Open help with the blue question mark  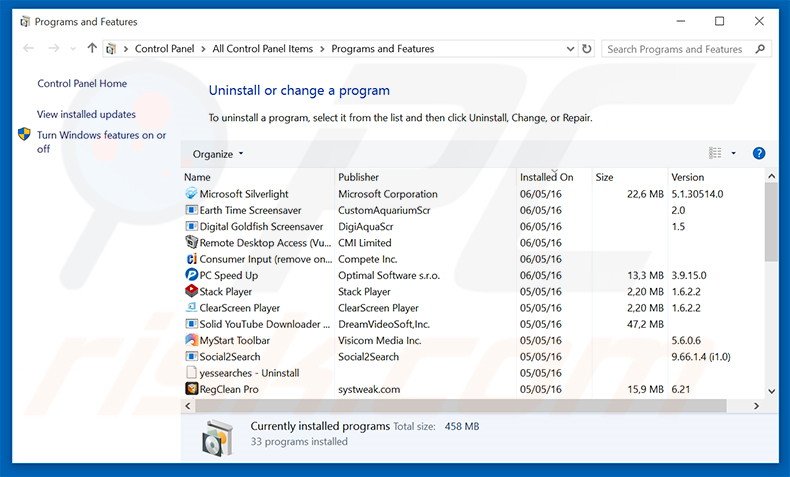759,154
